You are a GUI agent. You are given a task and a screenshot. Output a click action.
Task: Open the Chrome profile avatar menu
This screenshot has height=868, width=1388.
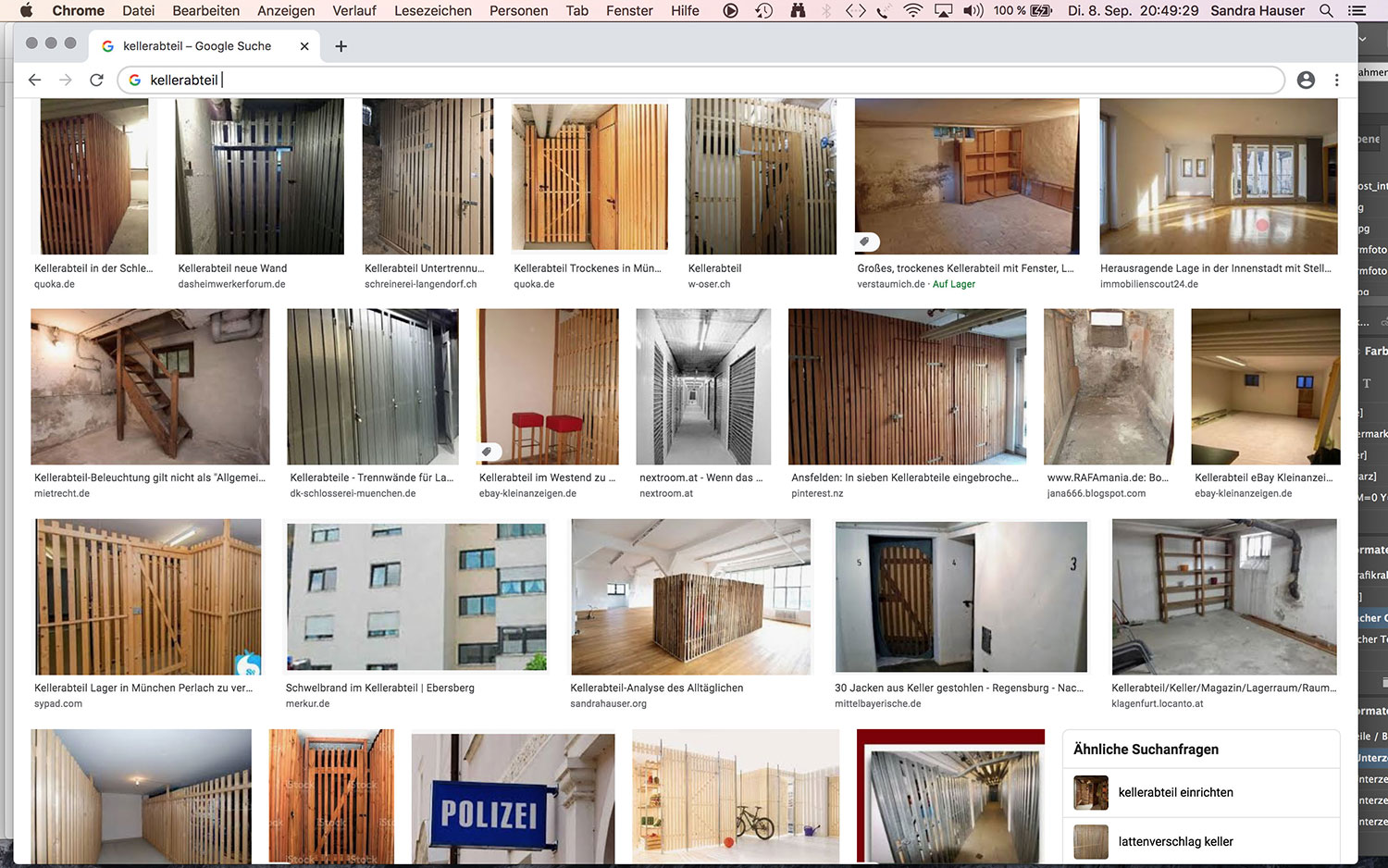[1306, 81]
